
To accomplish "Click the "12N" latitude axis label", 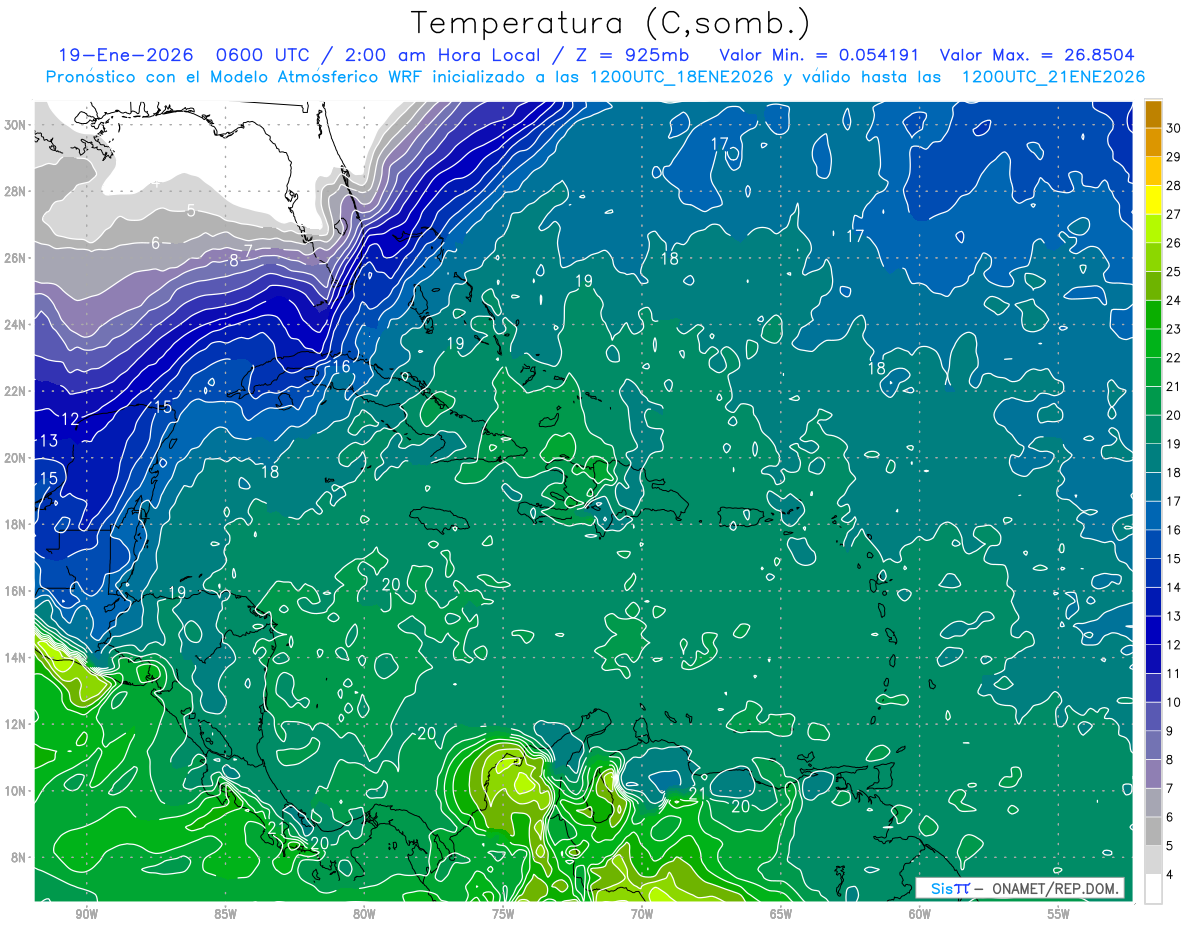I will point(15,724).
